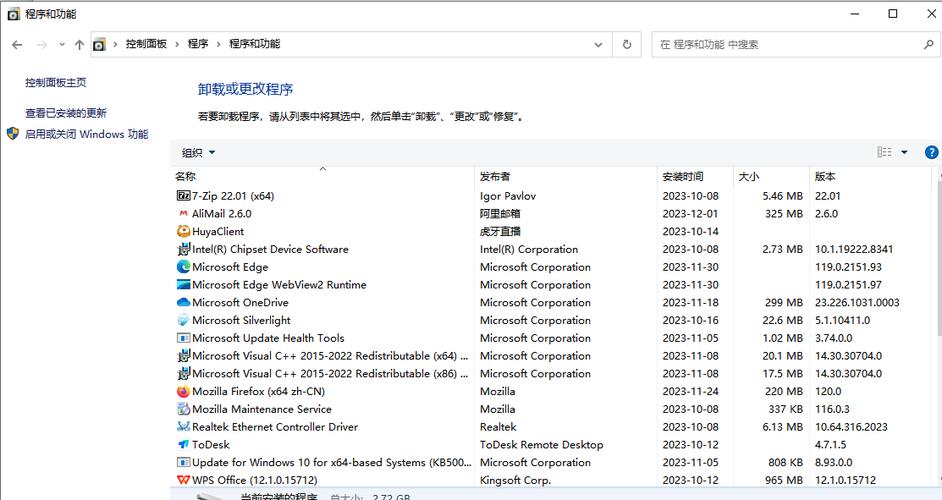Image resolution: width=942 pixels, height=500 pixels.
Task: Open the 控制面板主页 link
Action: (x=56, y=82)
